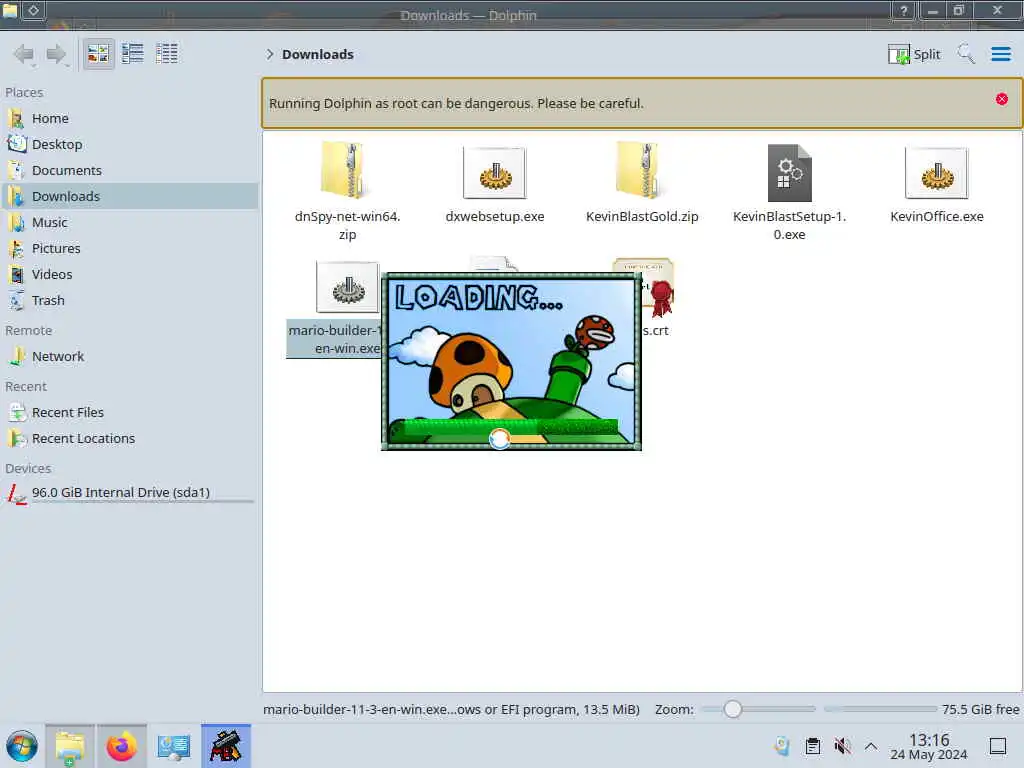Go back with the back arrow
This screenshot has height=768, width=1024.
pyautogui.click(x=24, y=54)
